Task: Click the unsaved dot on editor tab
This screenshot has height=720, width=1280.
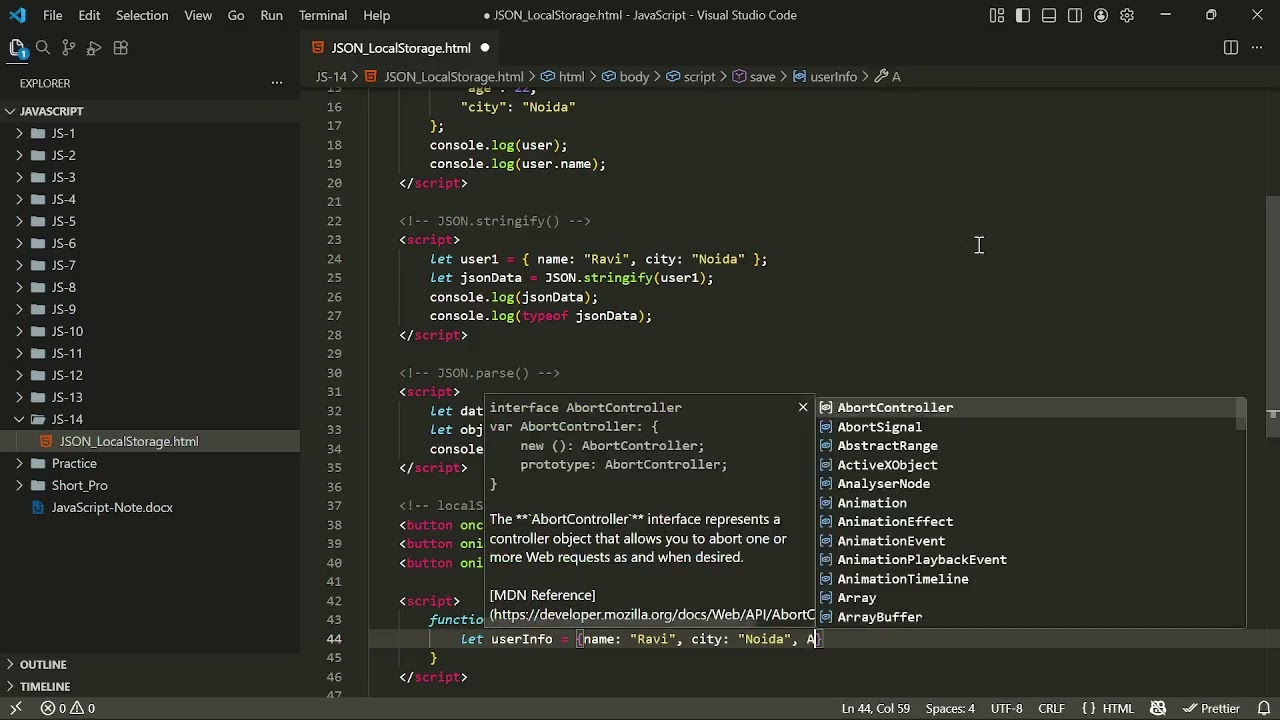Action: 484,47
